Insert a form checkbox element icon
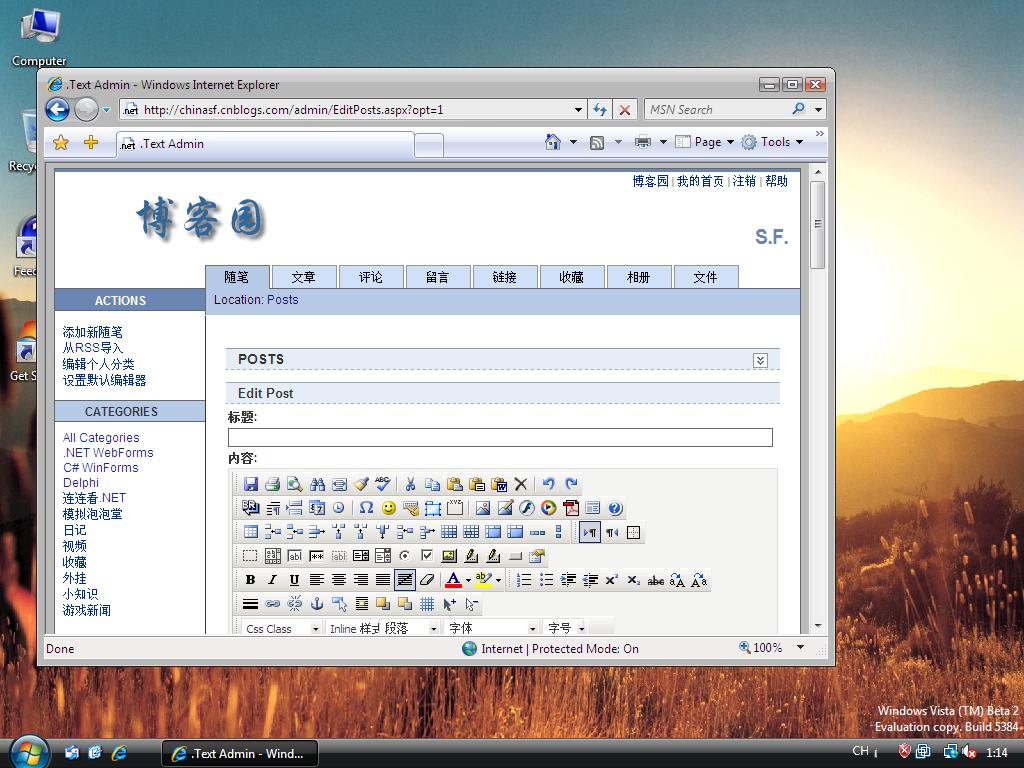The width and height of the screenshot is (1024, 768). 426,556
